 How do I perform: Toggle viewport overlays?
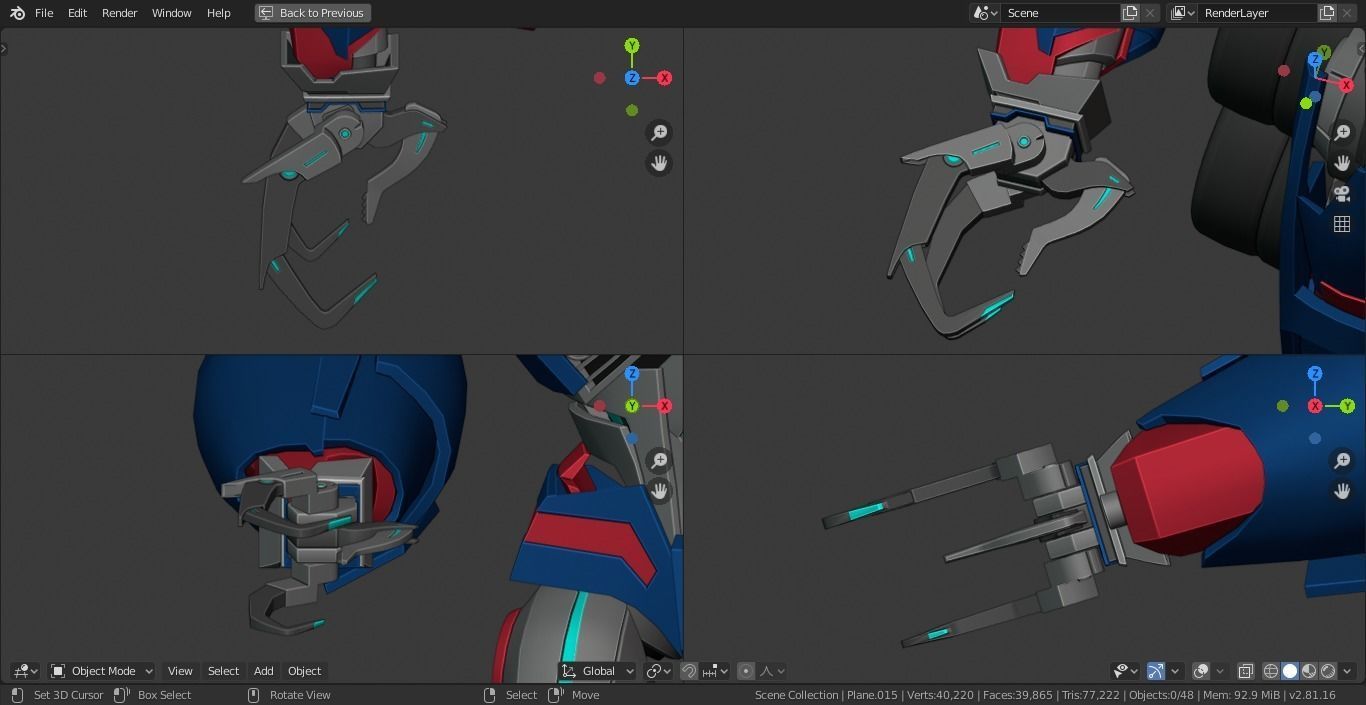pyautogui.click(x=1201, y=671)
